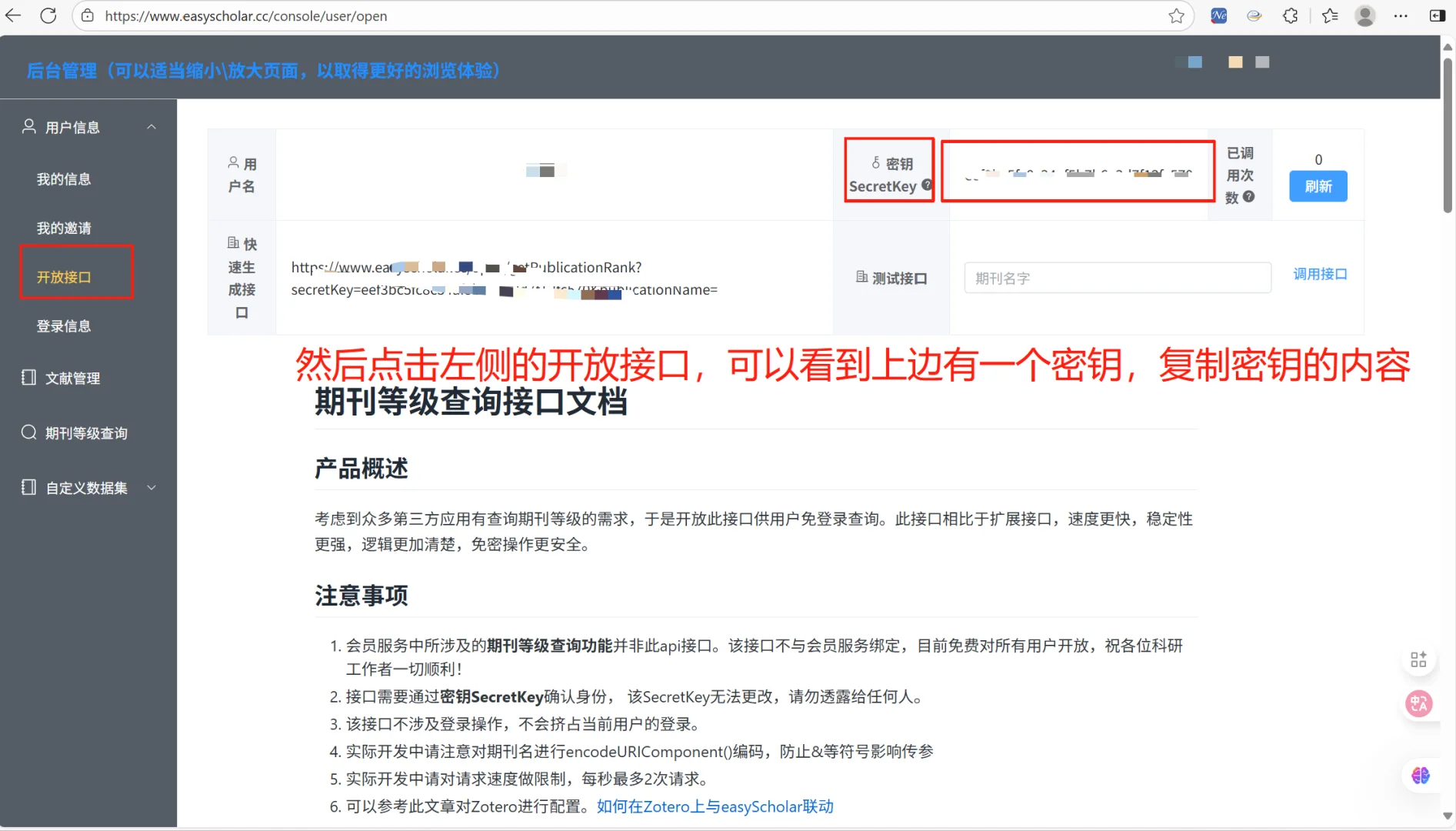Click the floating brain assistant icon

(x=1421, y=776)
